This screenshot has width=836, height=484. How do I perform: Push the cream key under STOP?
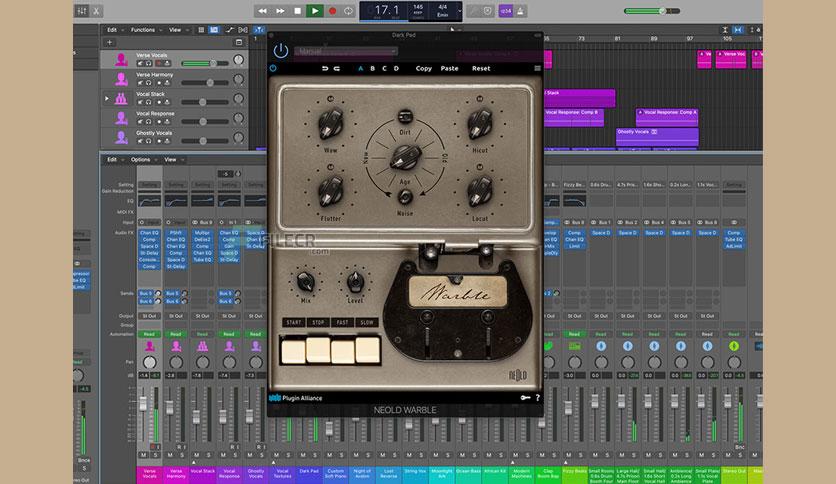click(318, 350)
